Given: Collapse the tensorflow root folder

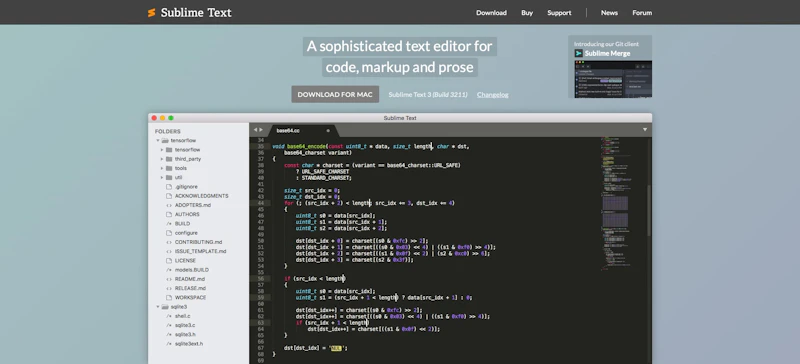Looking at the screenshot, I should 158,140.
